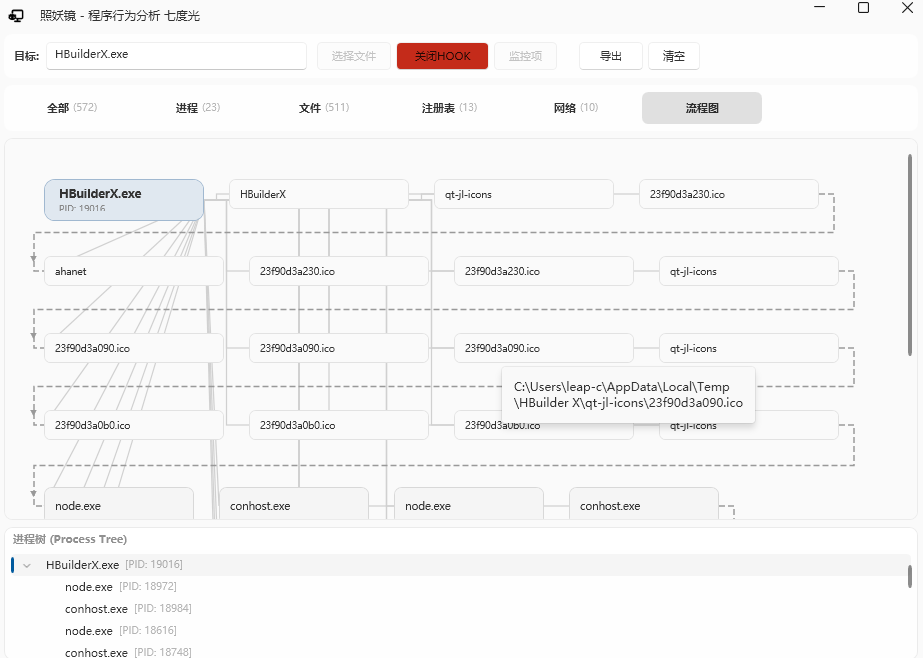The image size is (923, 658).
Task: Click the tooltip path text with 23f90d3a090.ico
Action: tap(628, 395)
